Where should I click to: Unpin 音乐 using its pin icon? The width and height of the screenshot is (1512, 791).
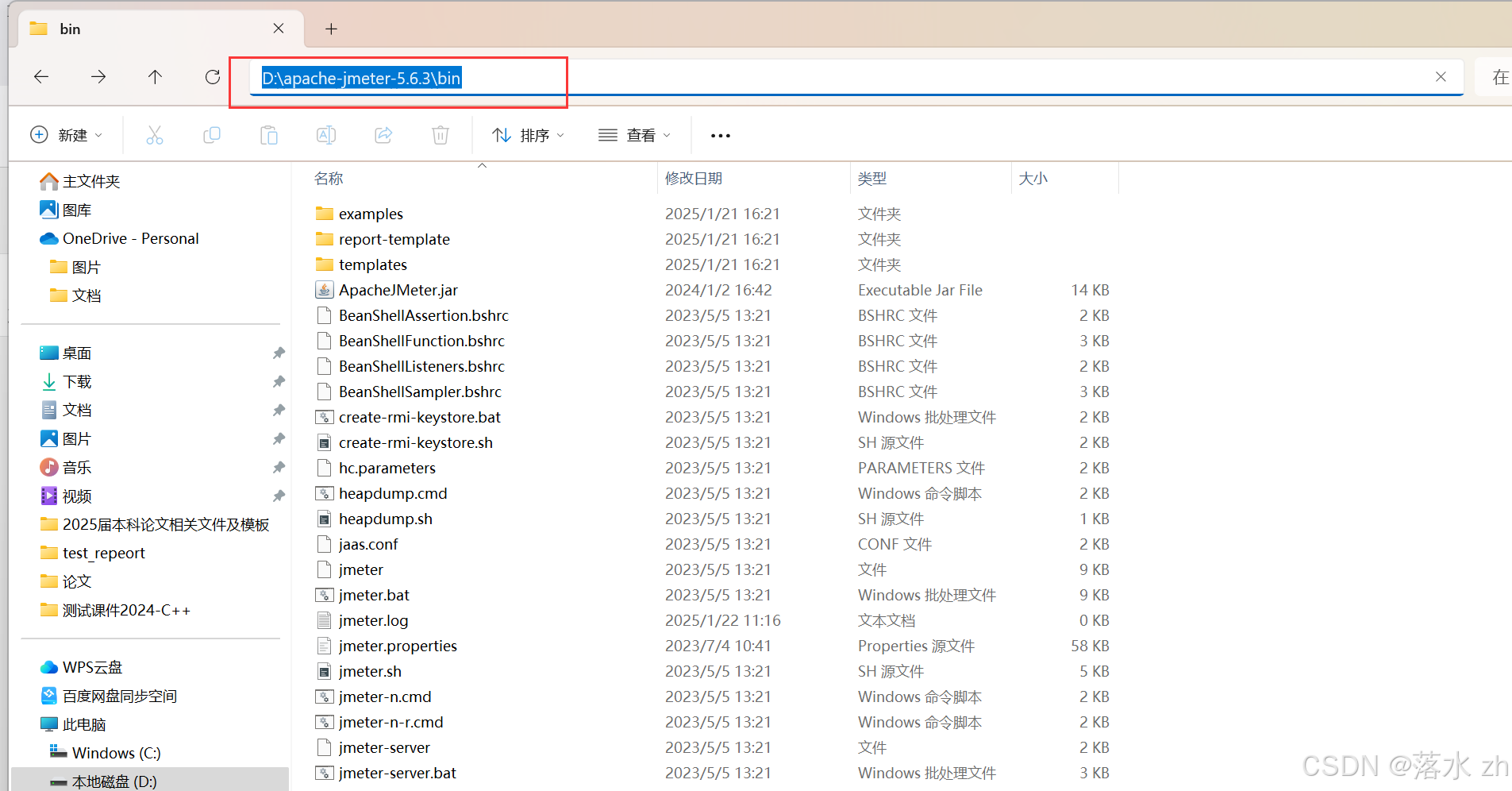pos(279,468)
